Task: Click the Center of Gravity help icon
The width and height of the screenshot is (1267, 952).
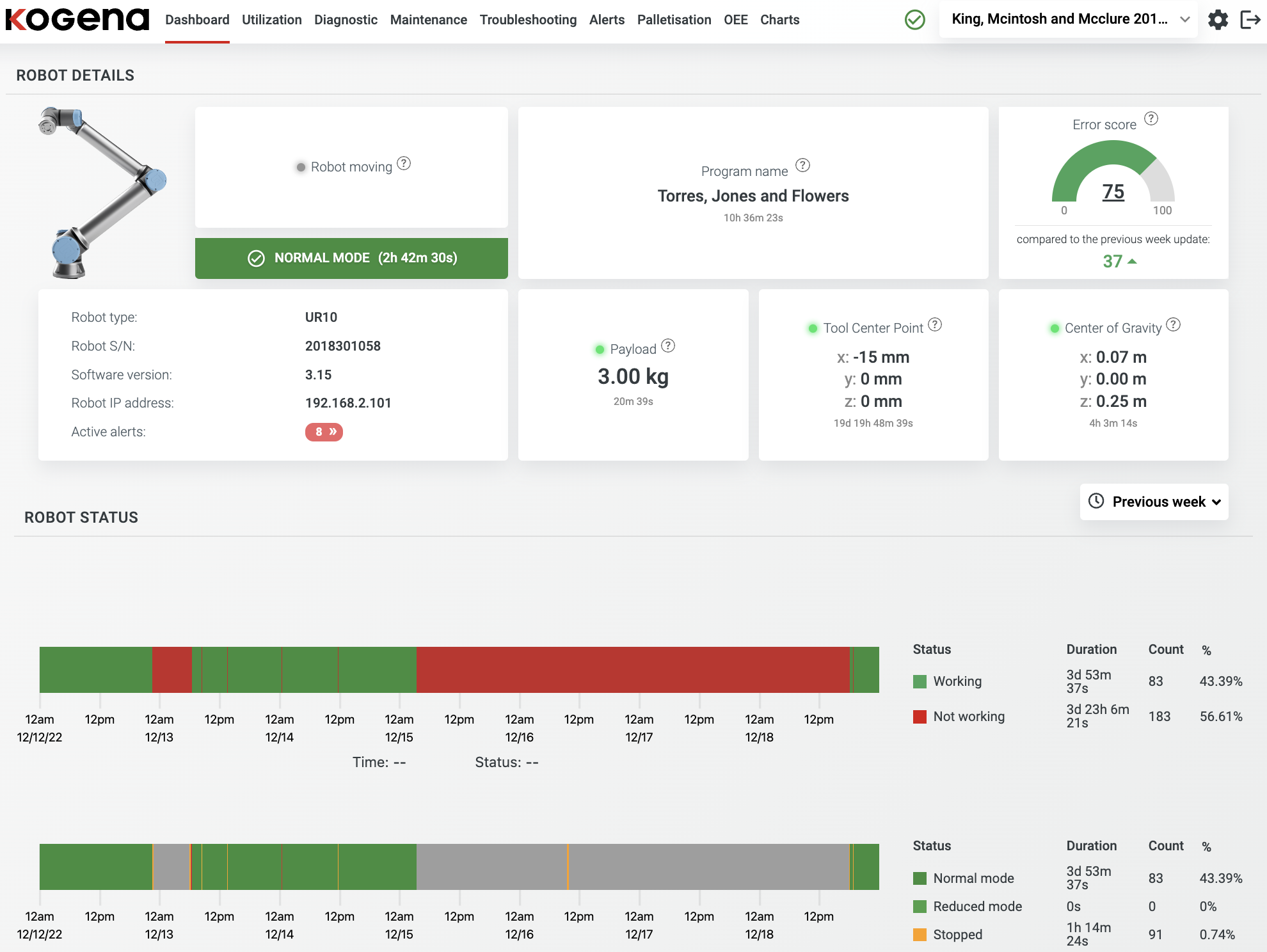Action: pyautogui.click(x=1173, y=325)
